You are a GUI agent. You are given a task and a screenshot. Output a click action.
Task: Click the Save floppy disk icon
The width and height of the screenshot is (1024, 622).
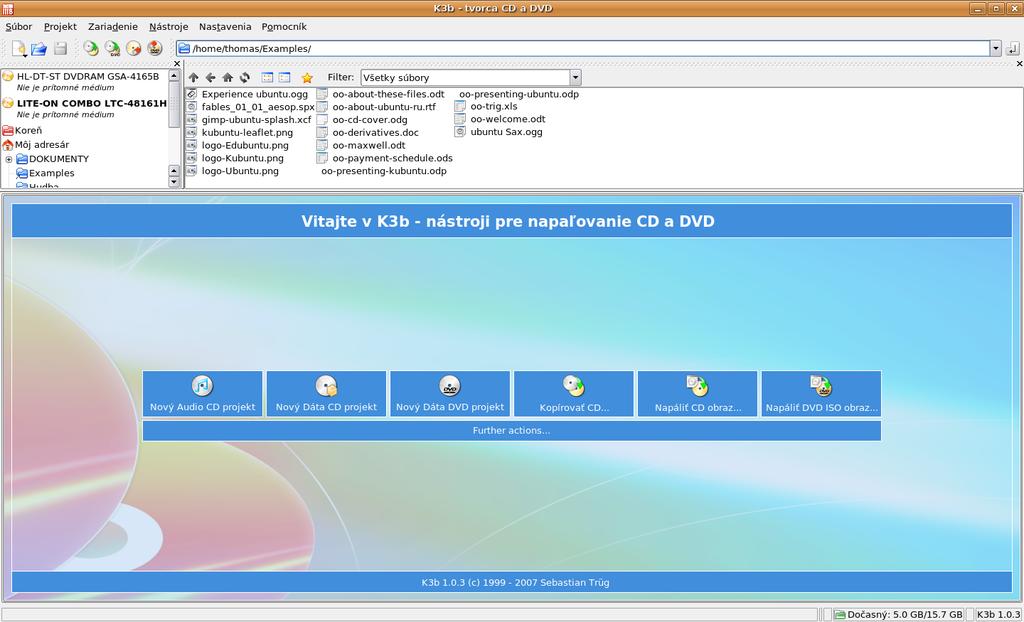61,48
